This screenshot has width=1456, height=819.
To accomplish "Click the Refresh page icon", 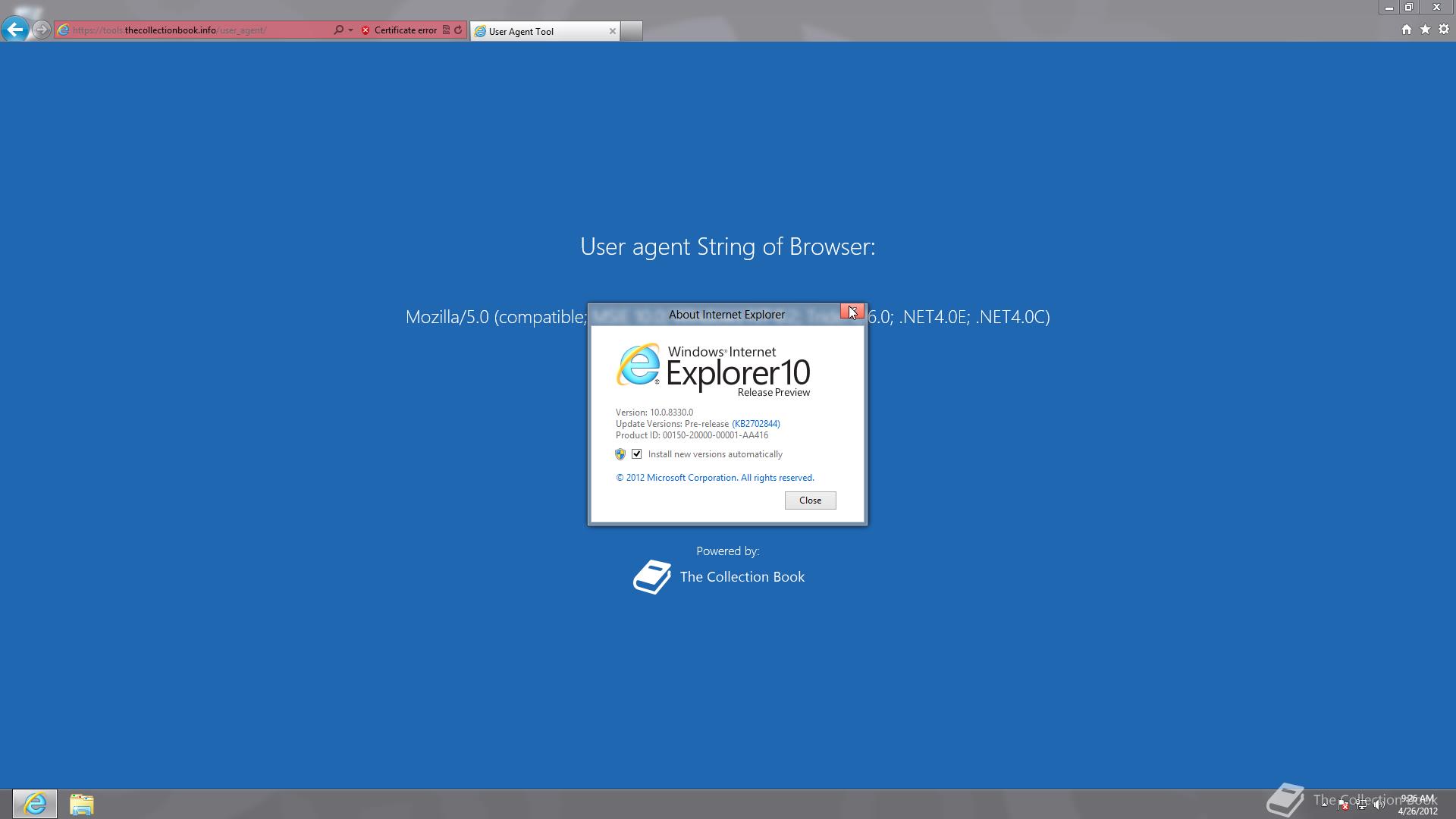I will click(x=458, y=30).
